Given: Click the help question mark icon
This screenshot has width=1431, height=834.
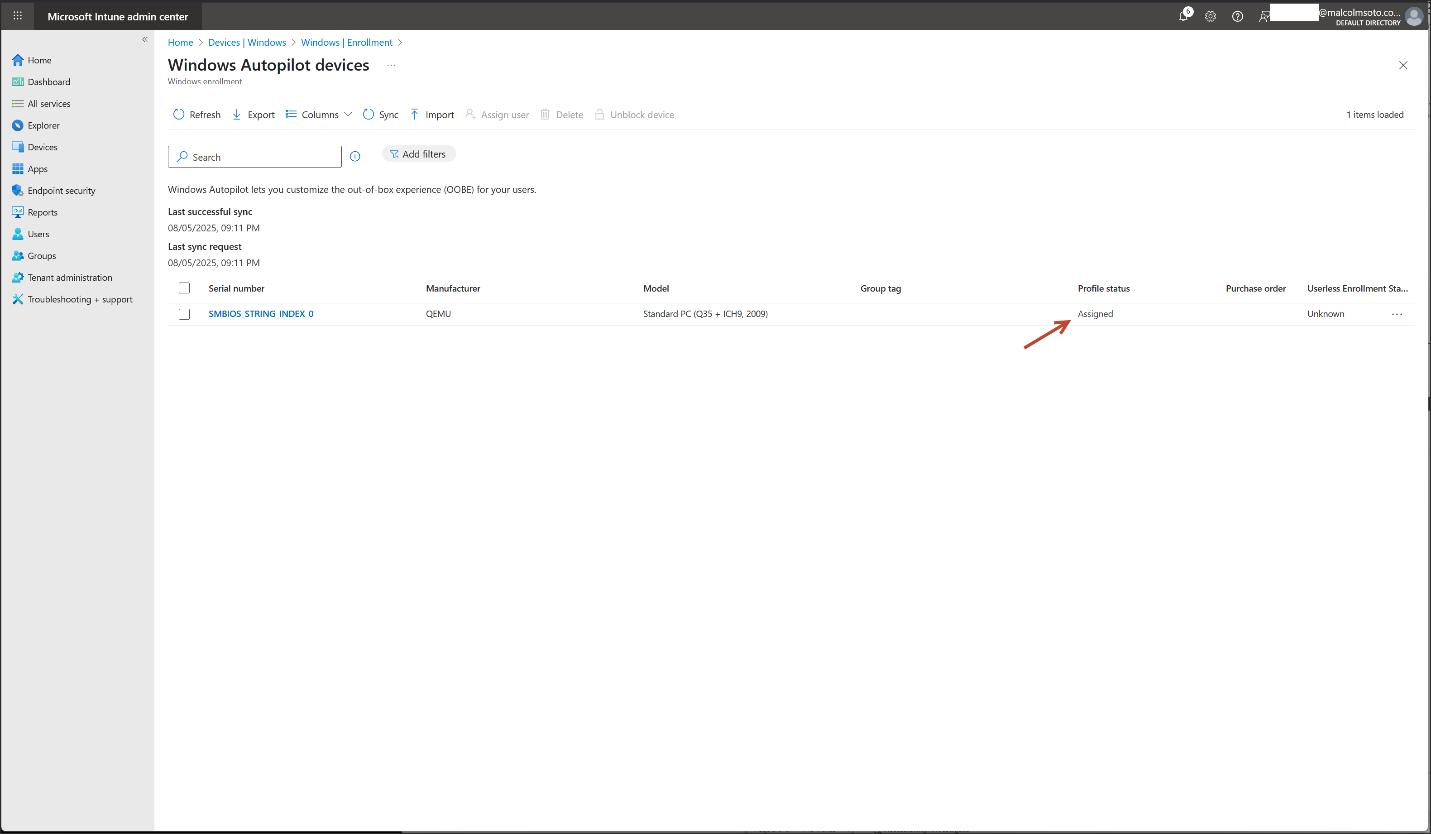Looking at the screenshot, I should (x=1237, y=16).
